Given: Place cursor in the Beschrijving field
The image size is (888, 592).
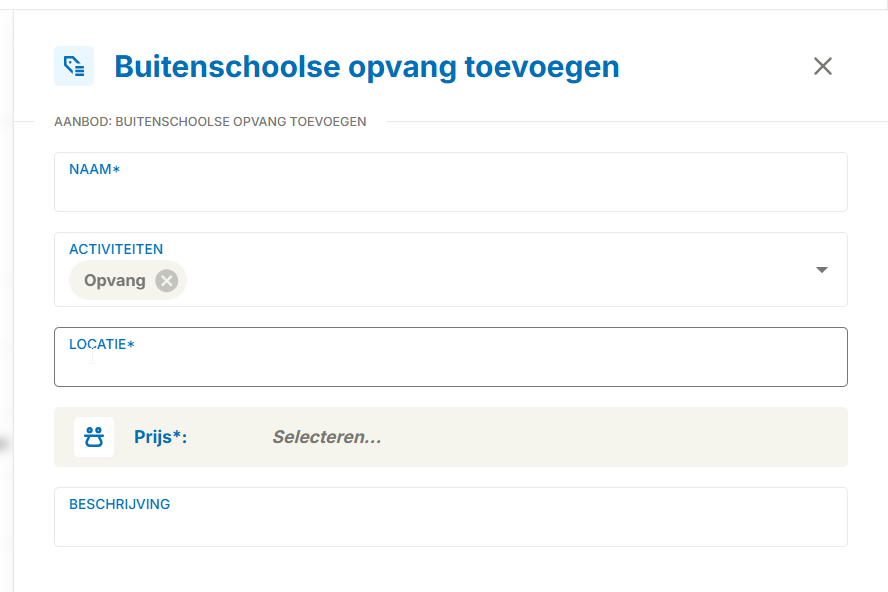Looking at the screenshot, I should click(x=450, y=526).
